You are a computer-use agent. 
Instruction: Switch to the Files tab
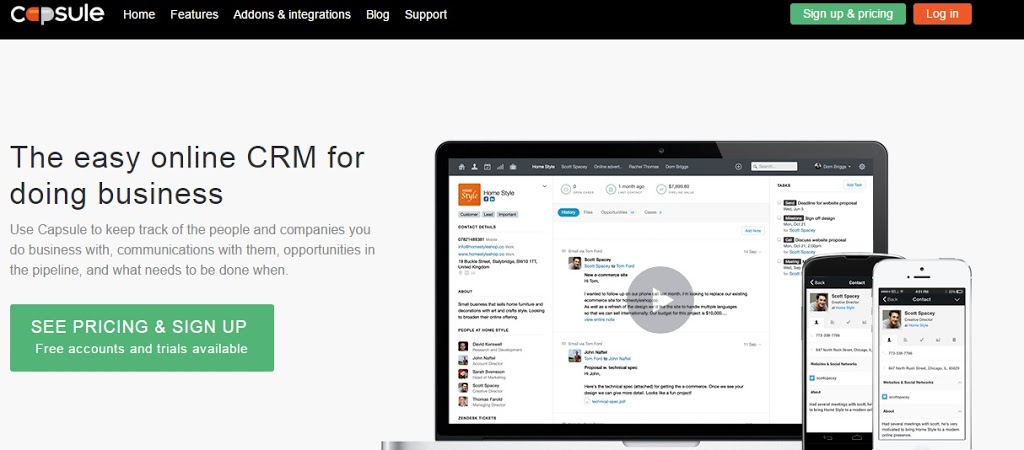(588, 212)
